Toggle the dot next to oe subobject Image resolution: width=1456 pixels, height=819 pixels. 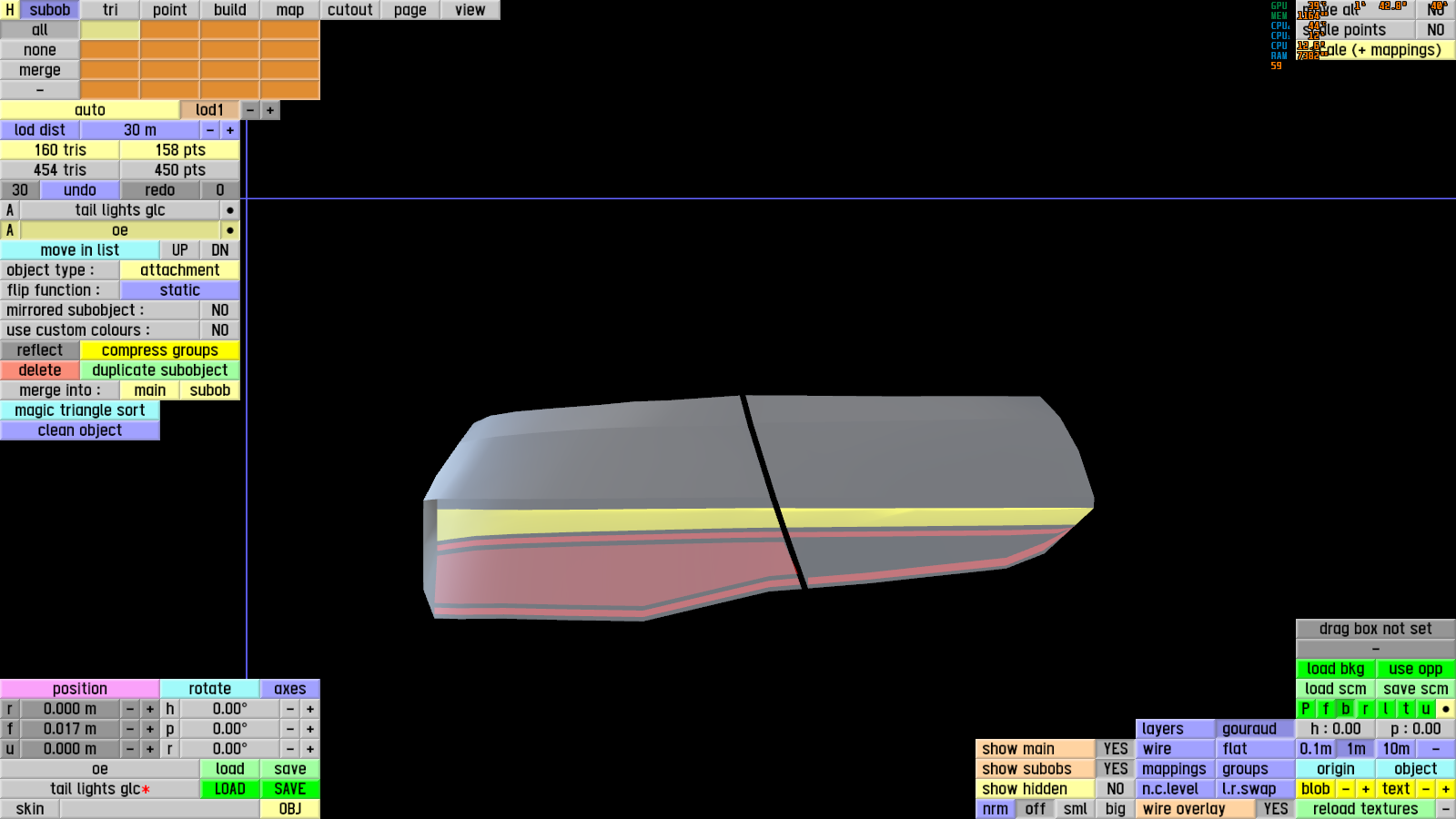tap(230, 230)
